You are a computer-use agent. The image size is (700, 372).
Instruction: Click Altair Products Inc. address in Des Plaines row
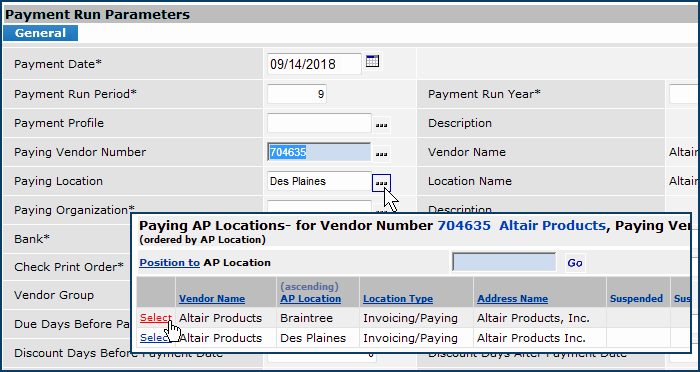tap(531, 338)
